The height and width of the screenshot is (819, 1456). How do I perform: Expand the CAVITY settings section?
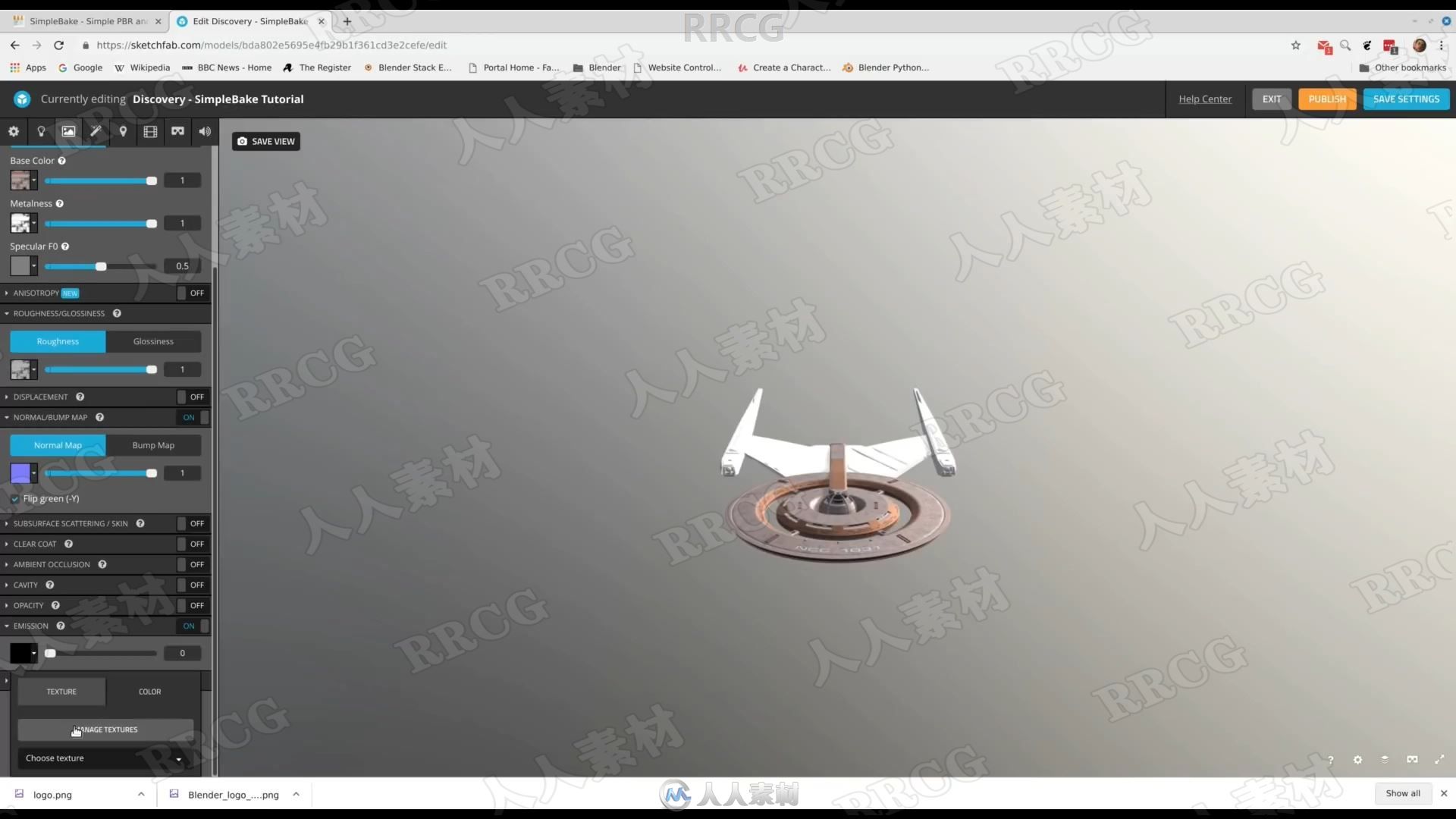pyautogui.click(x=9, y=585)
